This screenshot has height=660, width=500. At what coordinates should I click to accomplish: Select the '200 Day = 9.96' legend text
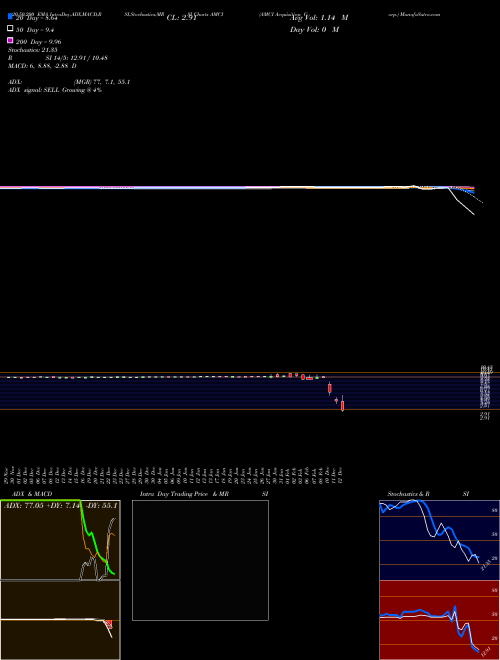[39, 42]
